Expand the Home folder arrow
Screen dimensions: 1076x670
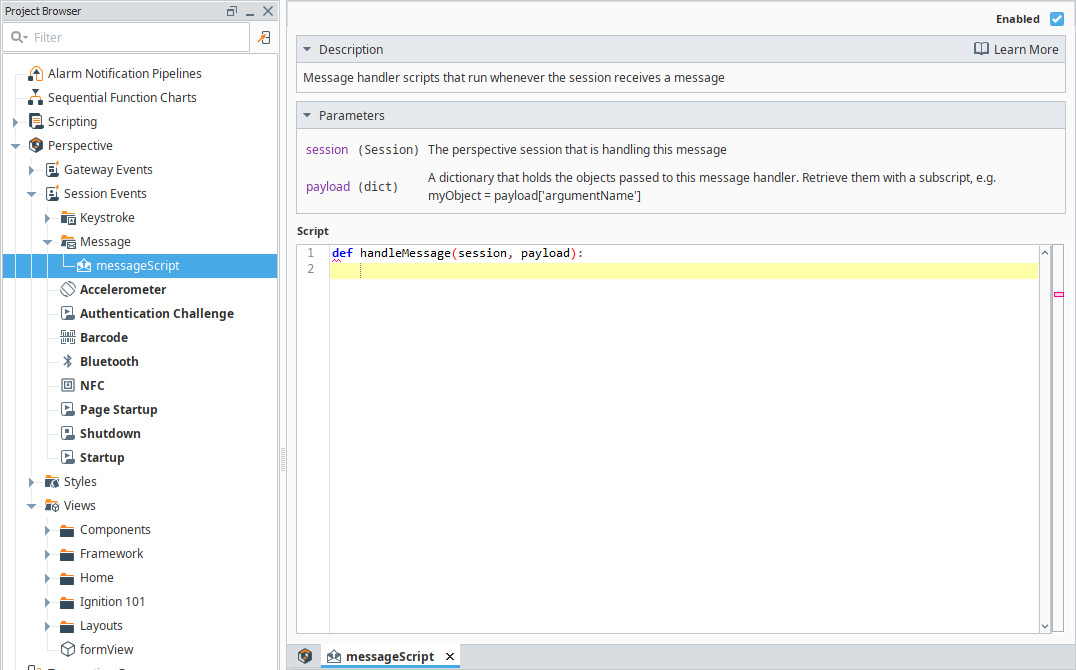(47, 579)
